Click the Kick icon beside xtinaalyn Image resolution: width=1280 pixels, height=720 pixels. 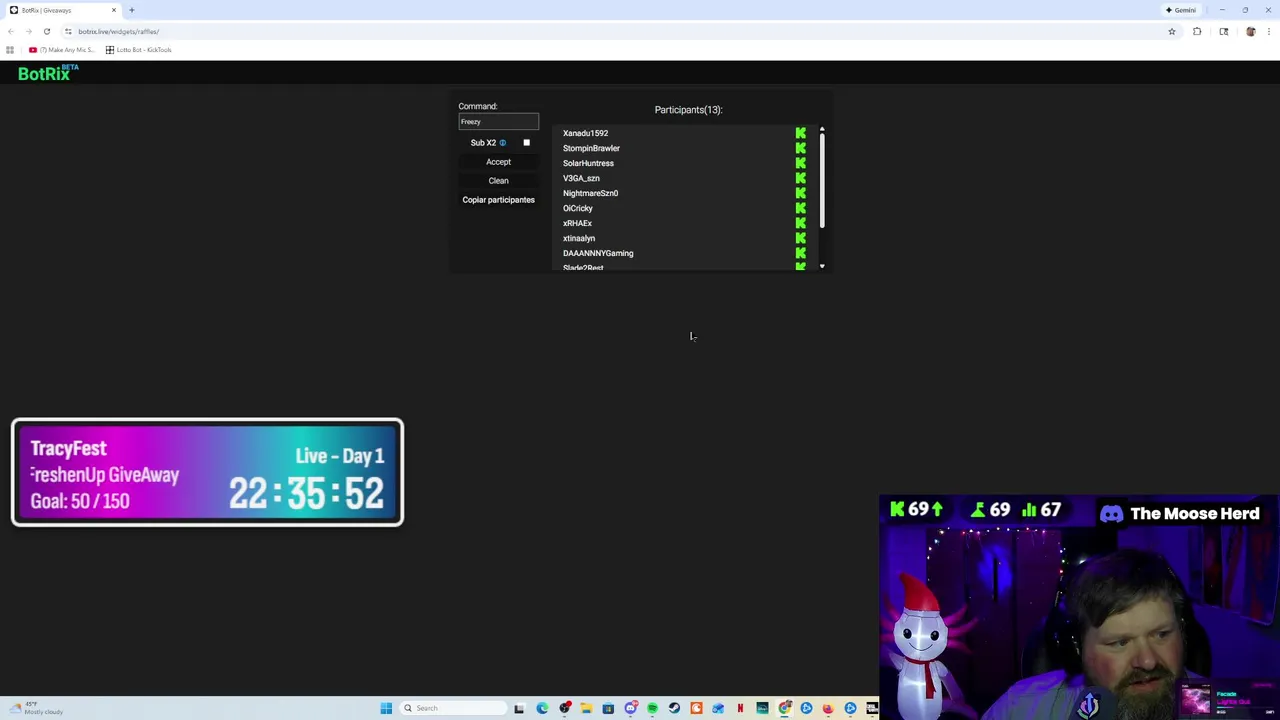point(800,238)
